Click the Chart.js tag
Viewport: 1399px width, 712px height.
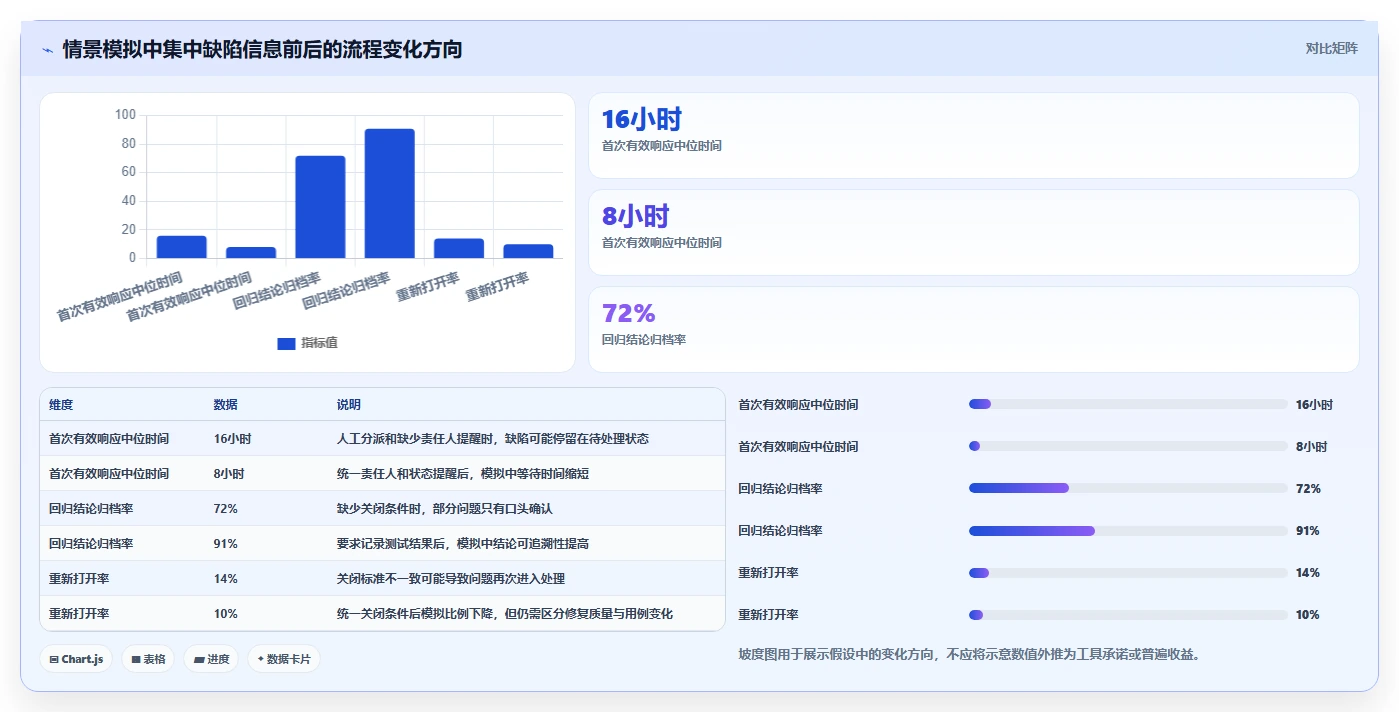coord(76,659)
